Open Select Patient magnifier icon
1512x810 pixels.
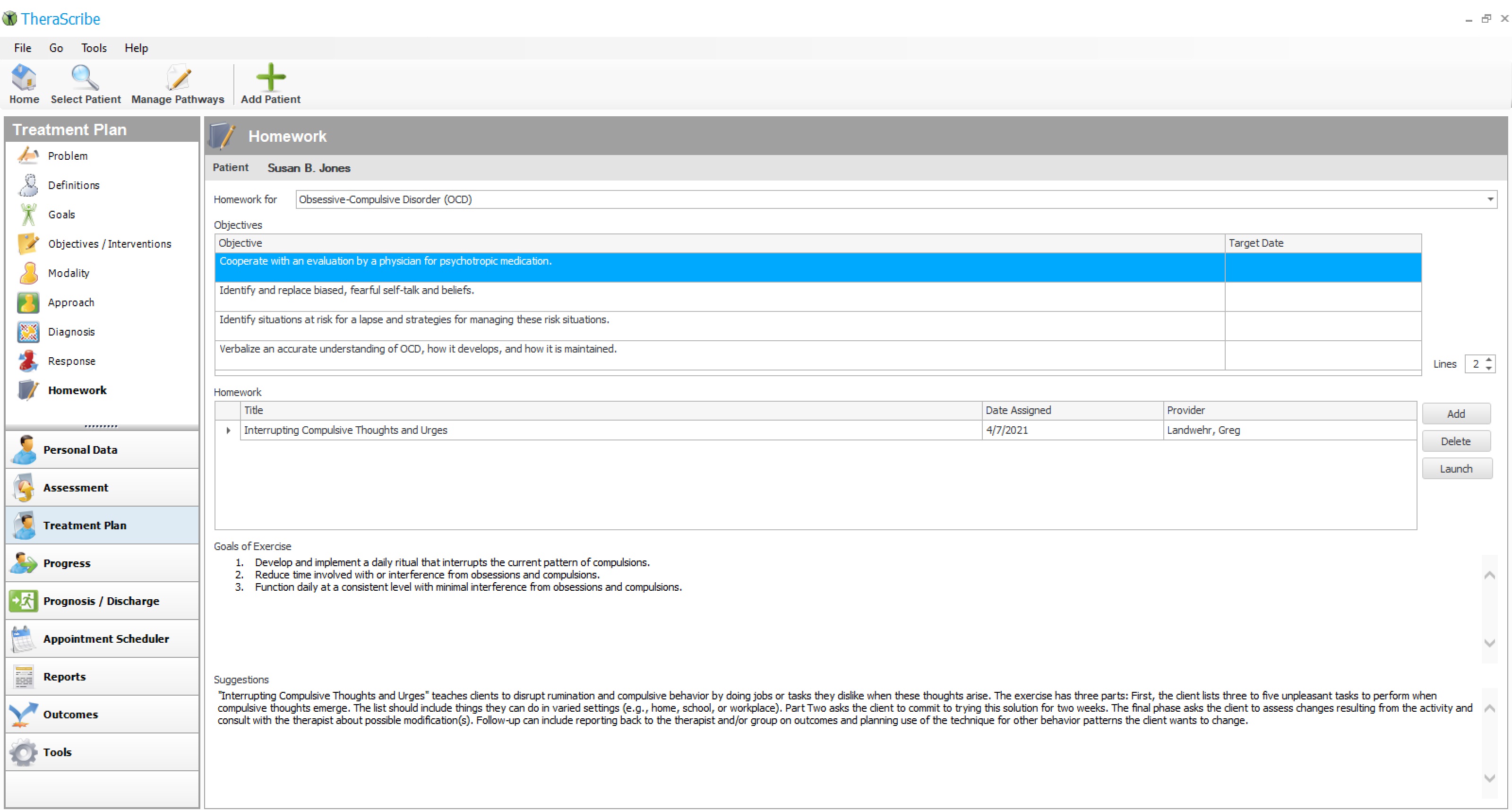point(85,78)
